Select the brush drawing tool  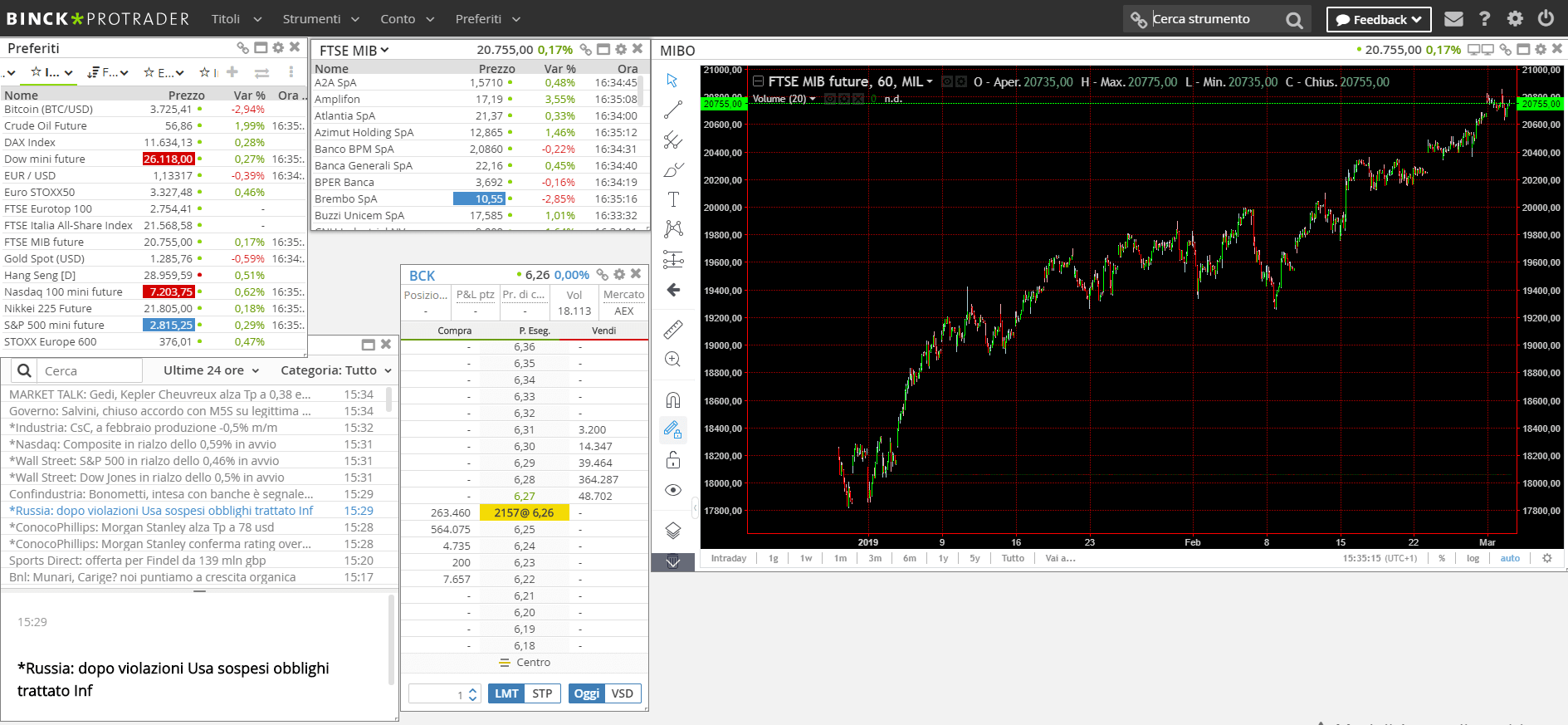673,169
